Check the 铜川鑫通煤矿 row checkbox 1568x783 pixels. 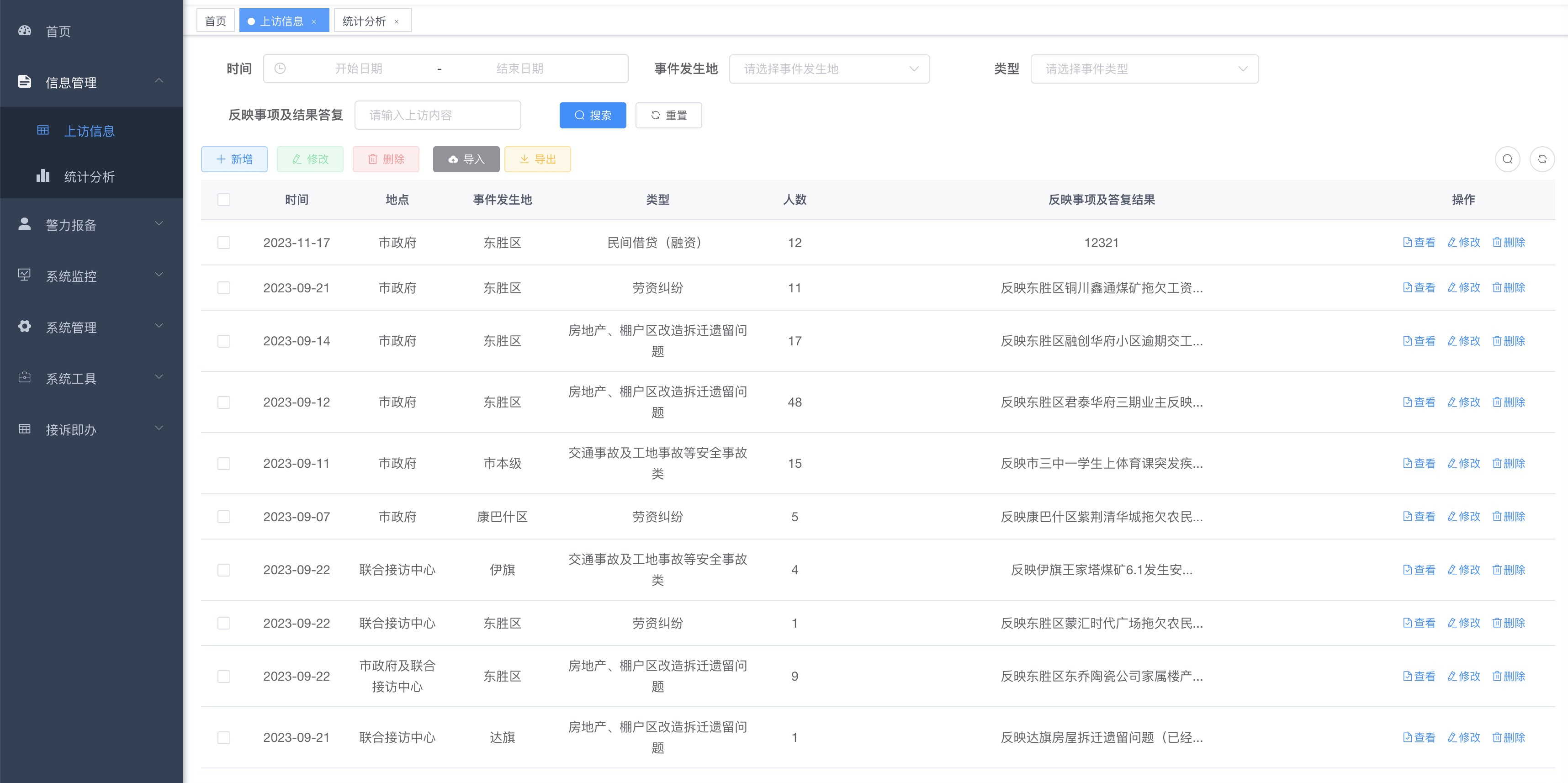[x=224, y=287]
